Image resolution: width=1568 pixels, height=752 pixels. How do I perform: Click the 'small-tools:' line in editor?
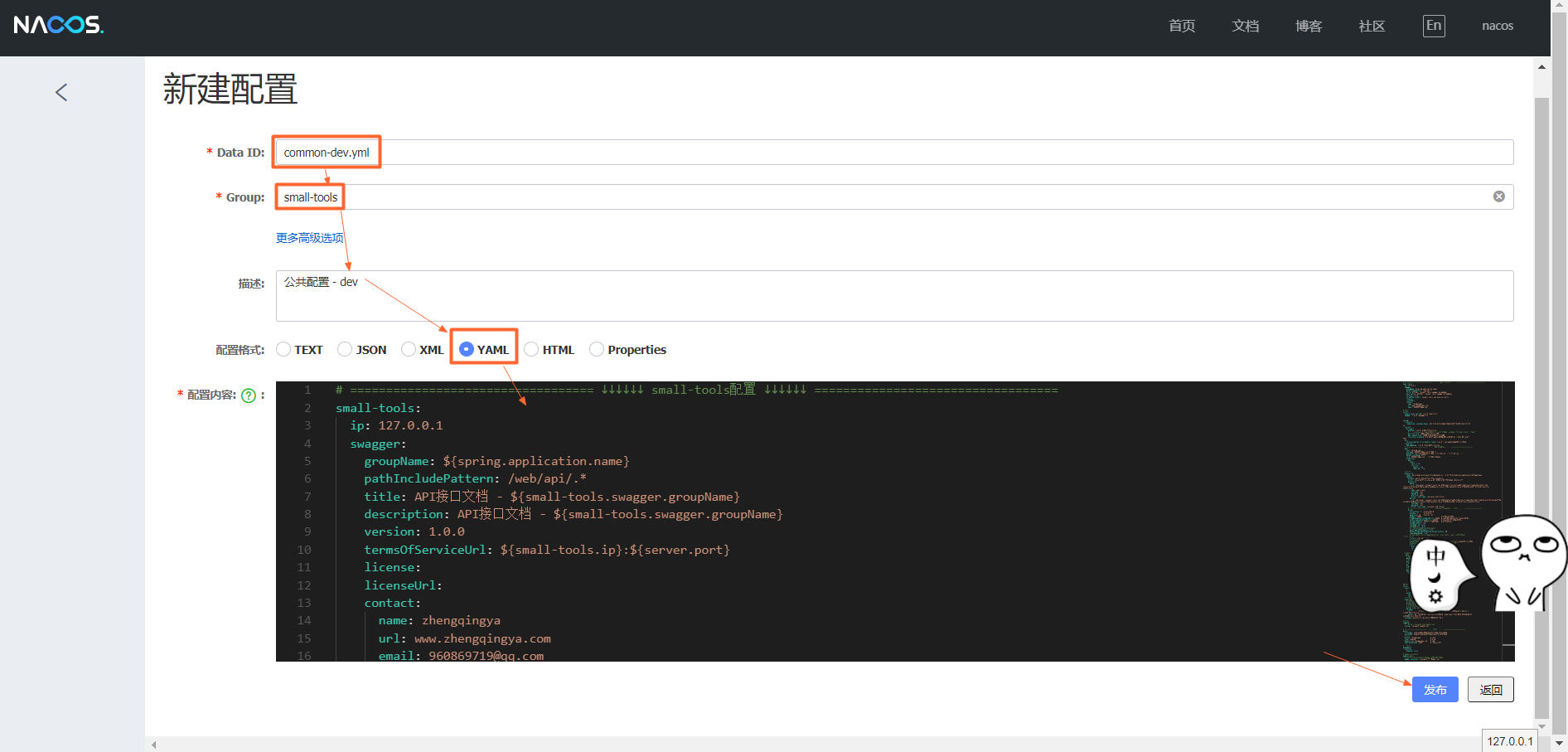click(378, 408)
